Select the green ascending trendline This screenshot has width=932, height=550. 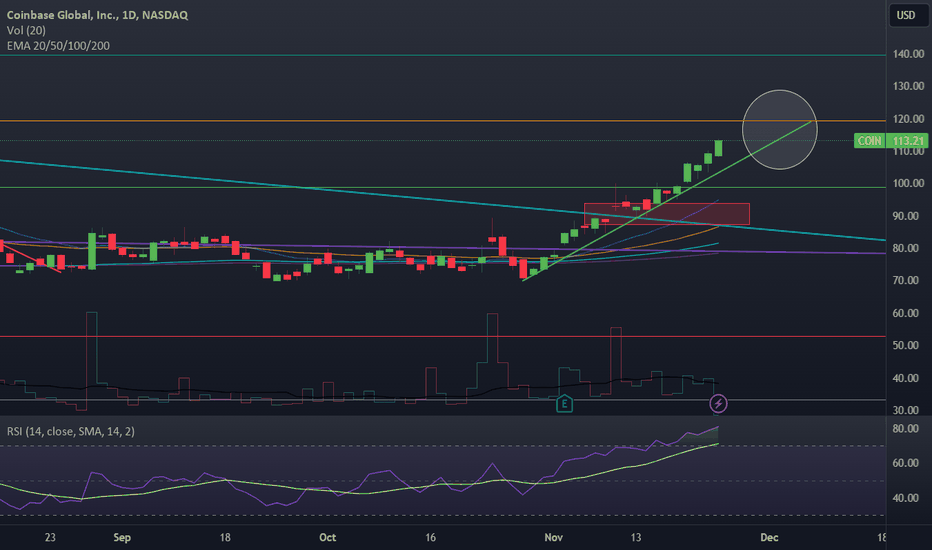click(667, 201)
